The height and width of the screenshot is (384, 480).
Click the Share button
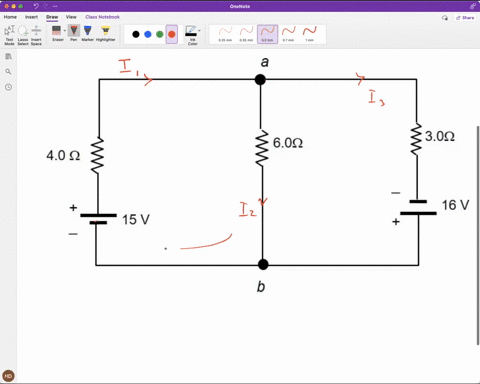(465, 18)
